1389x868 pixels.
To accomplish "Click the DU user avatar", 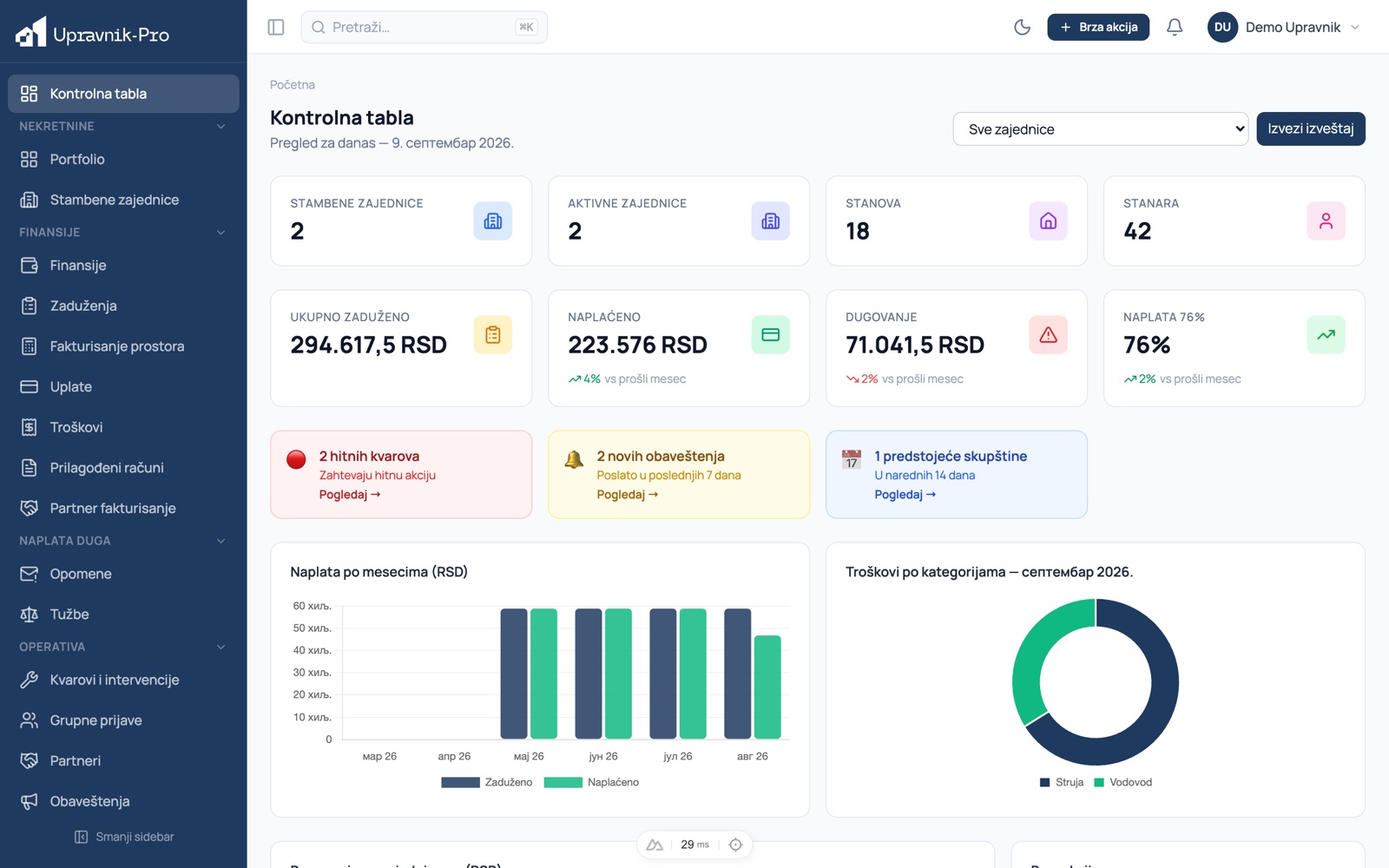I will point(1222,27).
